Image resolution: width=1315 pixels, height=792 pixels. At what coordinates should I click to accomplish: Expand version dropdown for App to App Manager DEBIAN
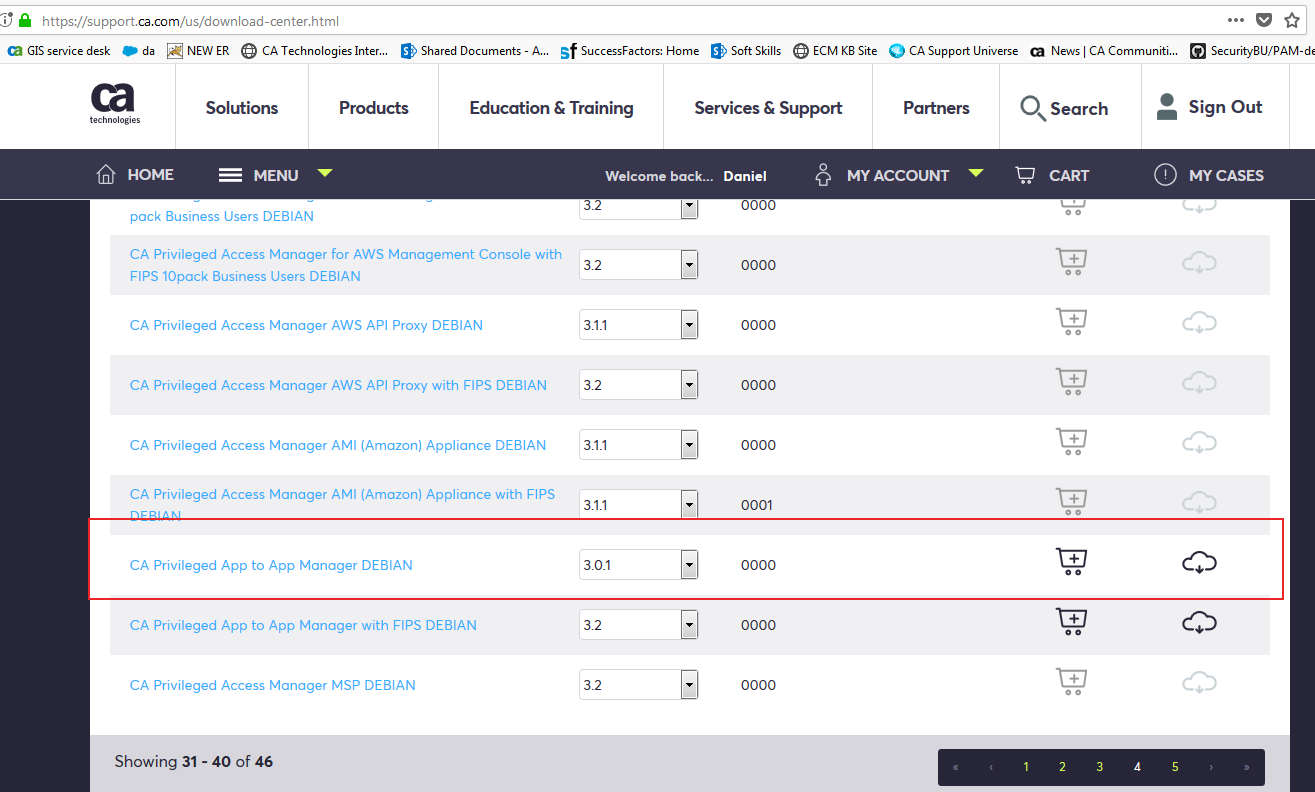(688, 565)
